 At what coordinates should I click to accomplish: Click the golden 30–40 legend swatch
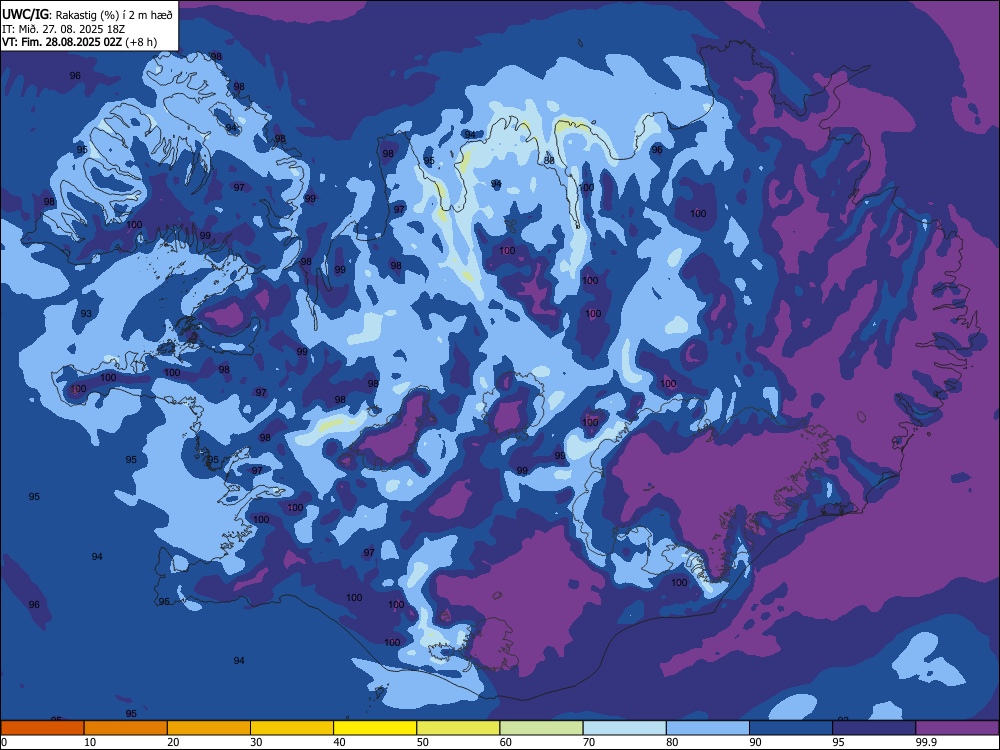(292, 728)
